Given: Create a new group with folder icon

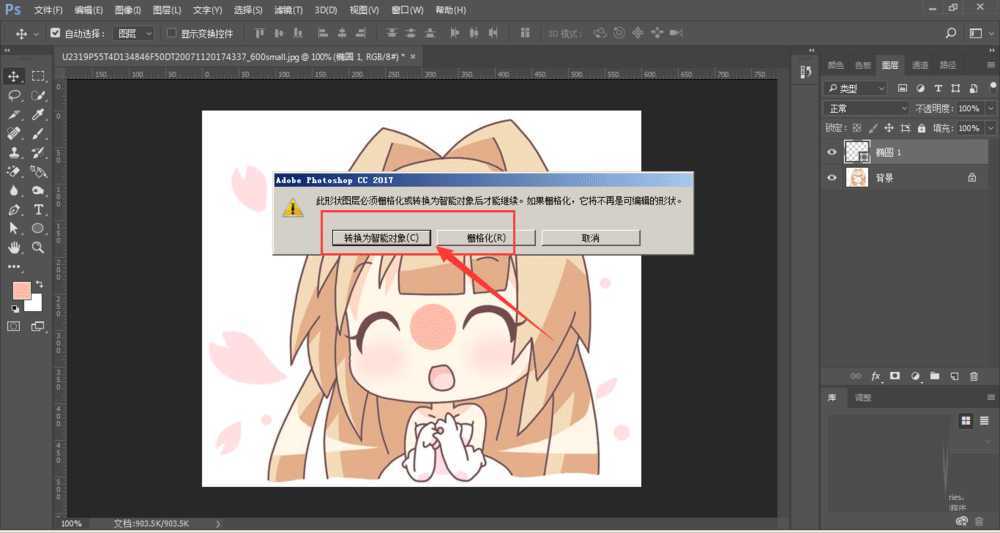Looking at the screenshot, I should (x=934, y=376).
